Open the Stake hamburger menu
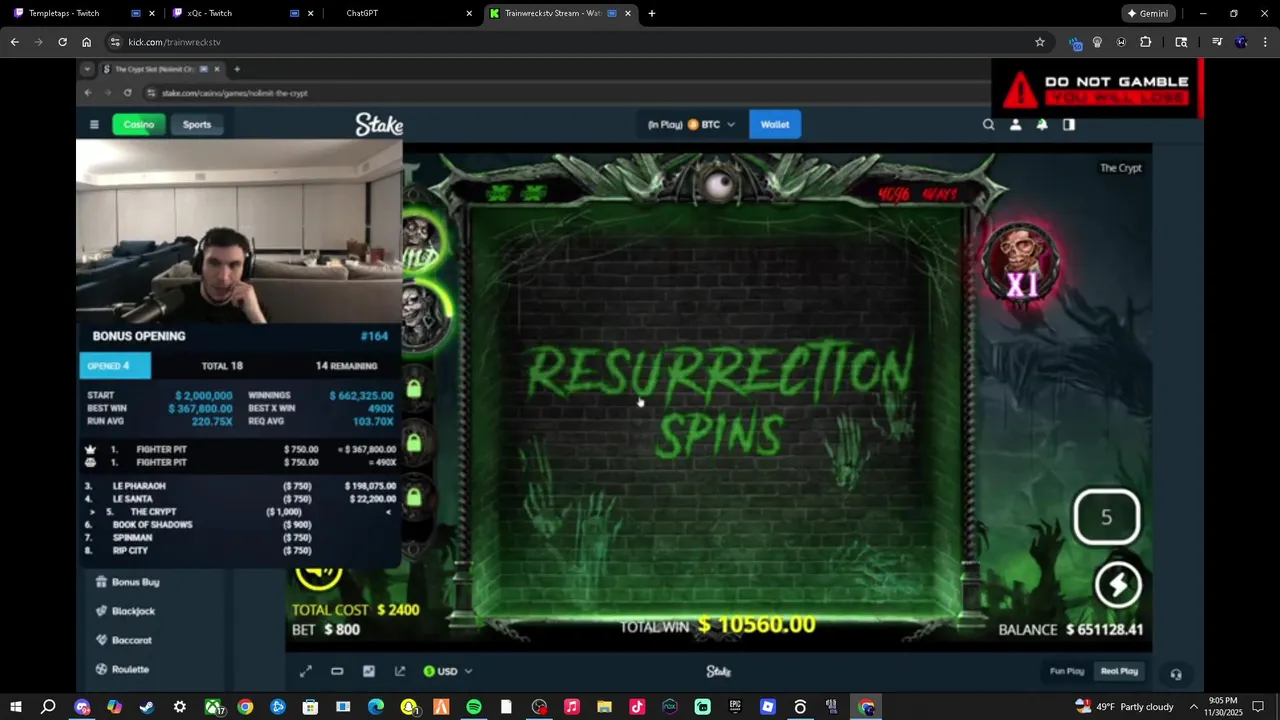 tap(94, 125)
